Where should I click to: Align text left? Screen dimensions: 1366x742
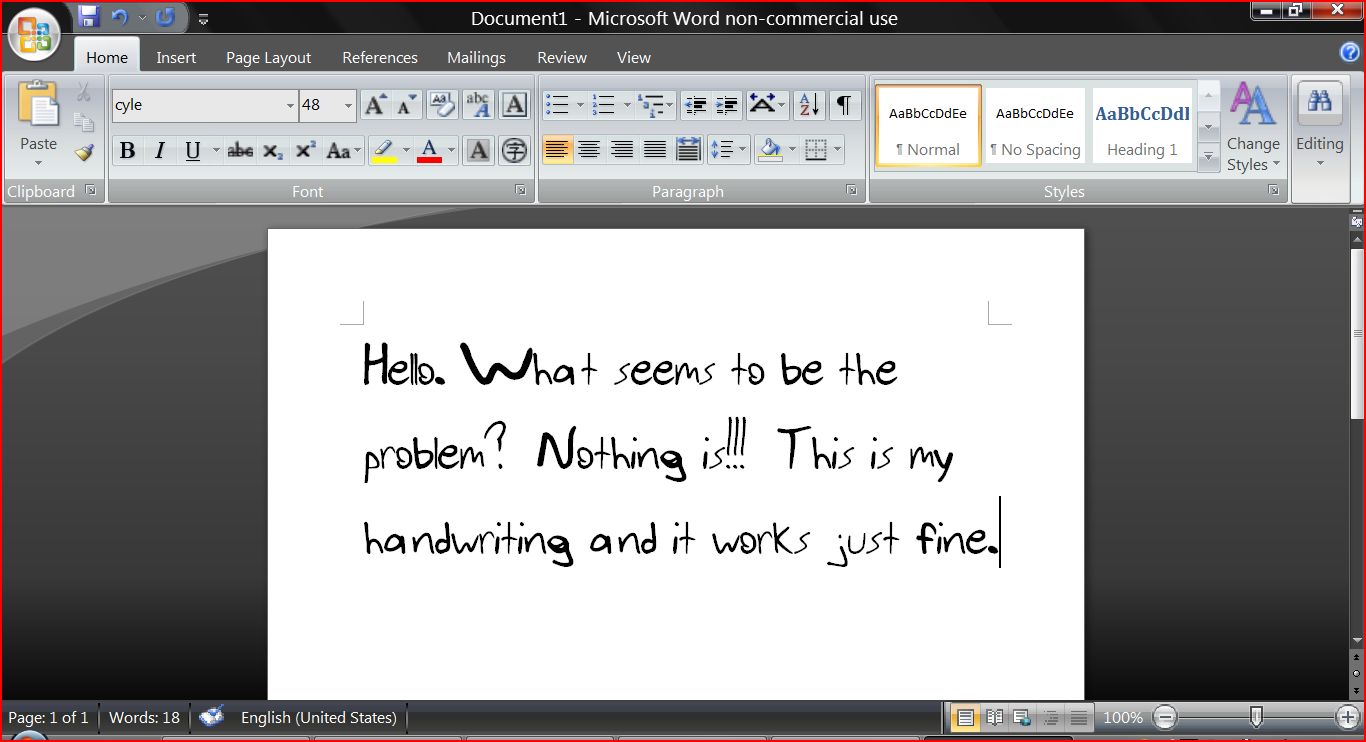558,151
